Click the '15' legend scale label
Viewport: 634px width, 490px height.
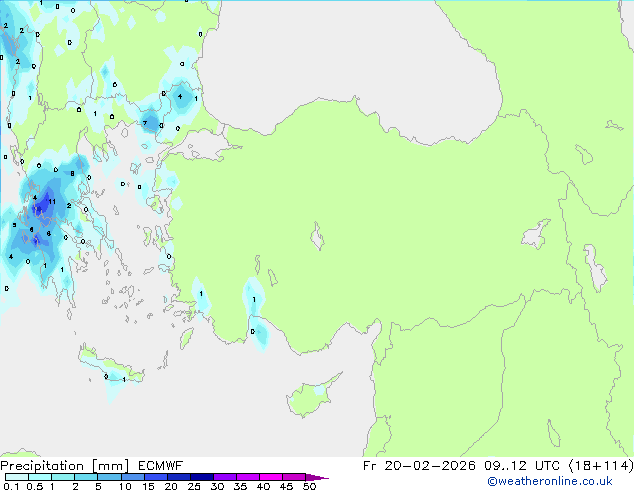click(148, 486)
